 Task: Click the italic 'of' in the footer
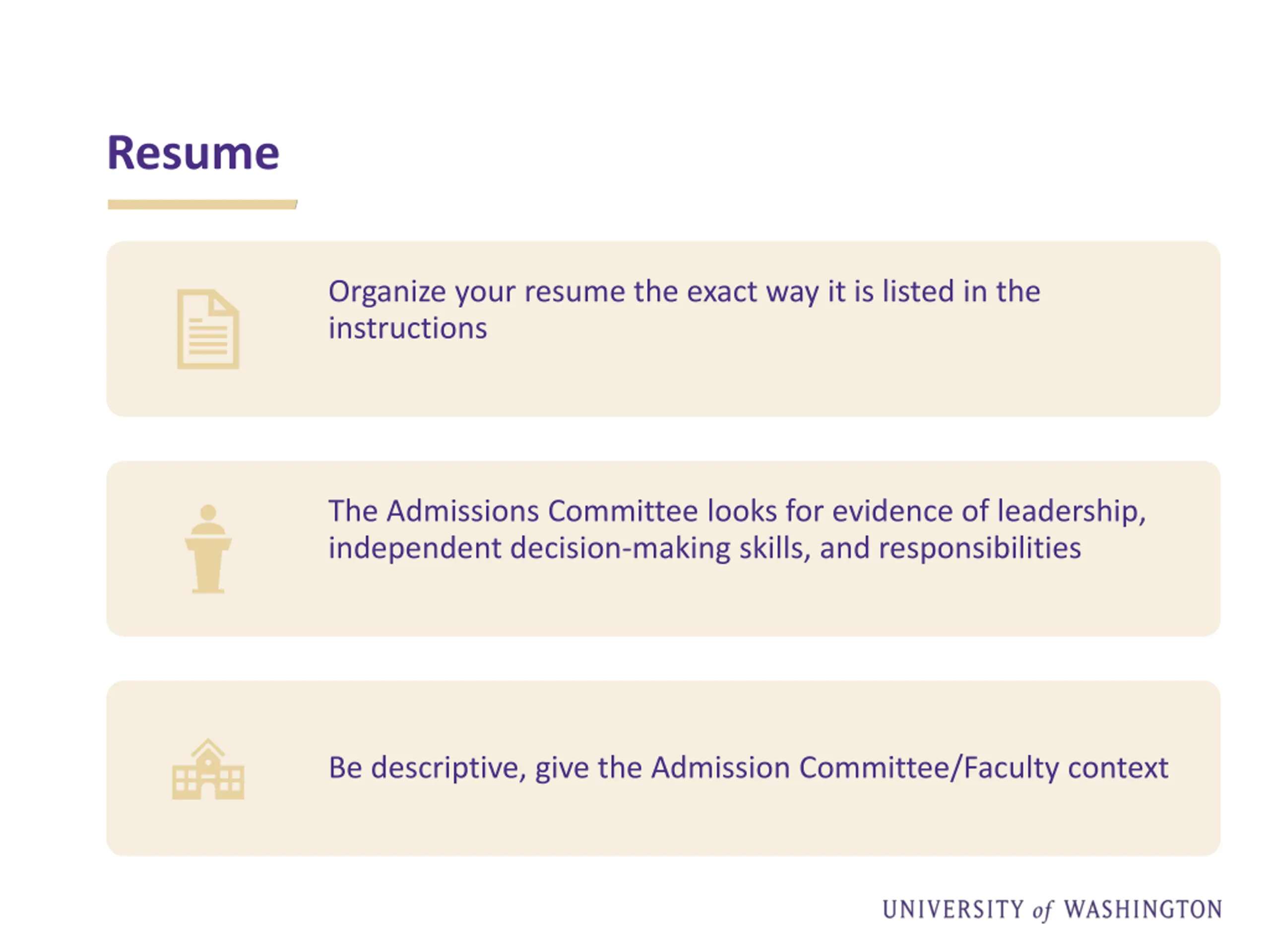pyautogui.click(x=1043, y=911)
